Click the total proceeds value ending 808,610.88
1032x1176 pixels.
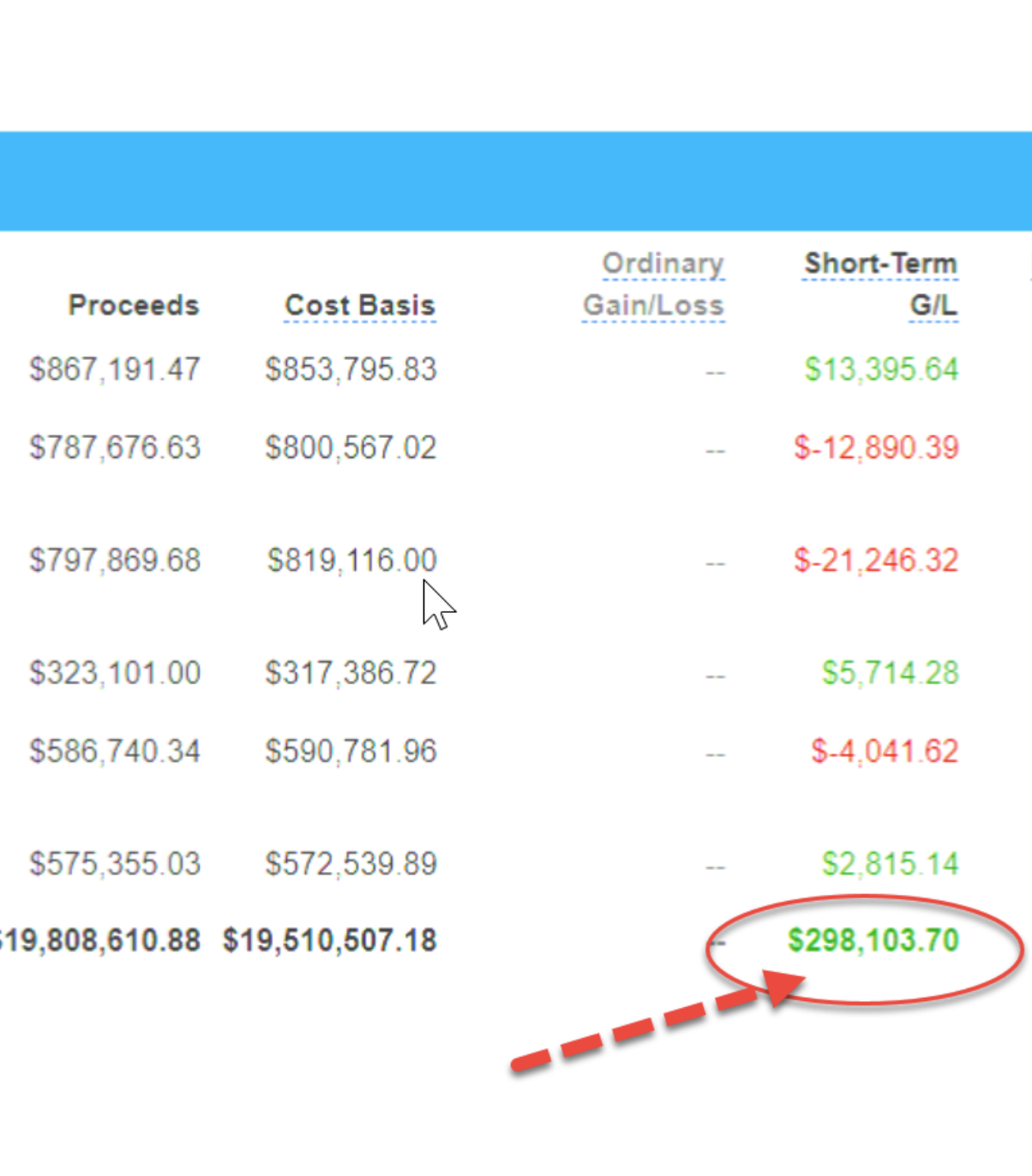click(x=101, y=941)
